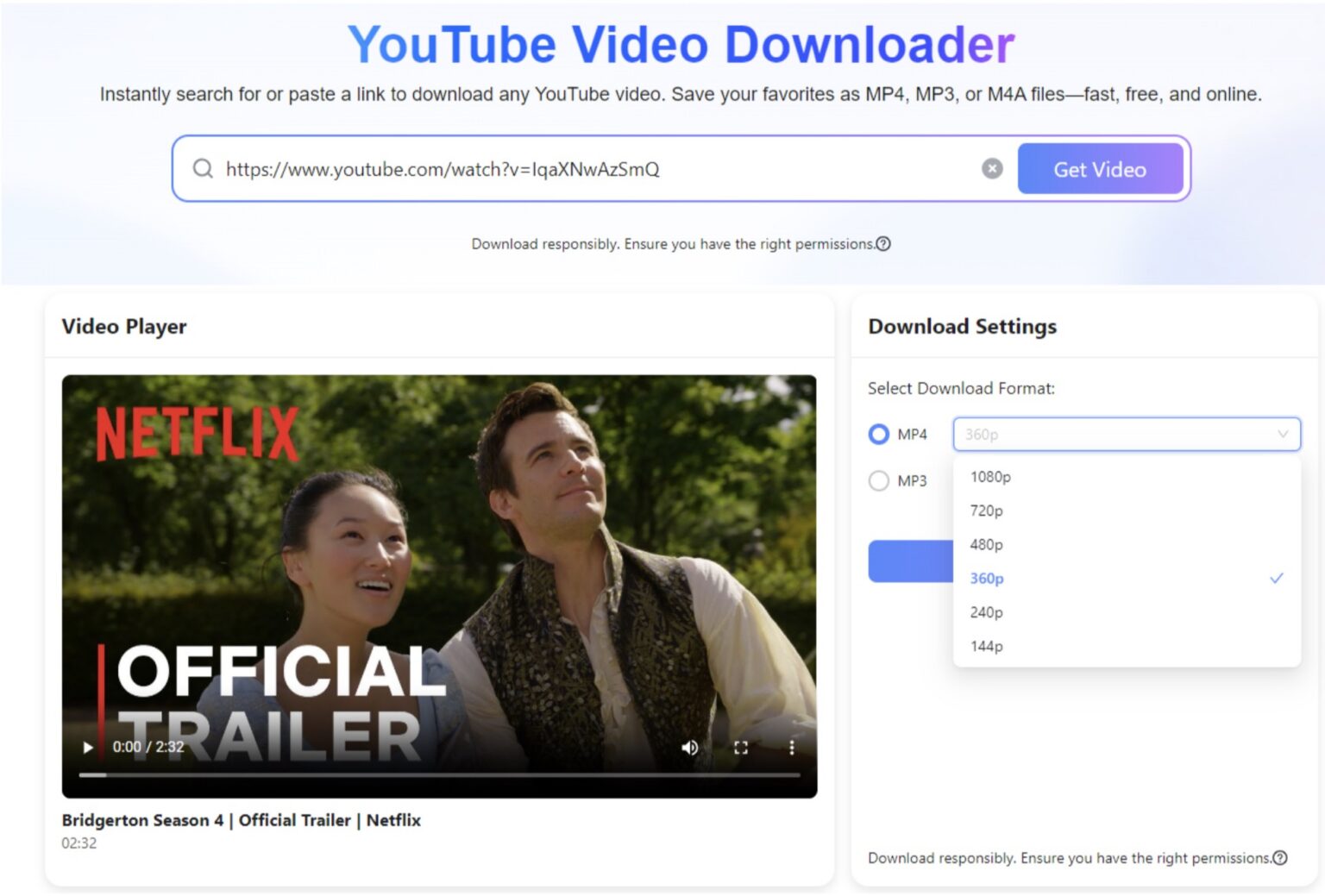
Task: Select the MP4 format radio button
Action: pos(878,434)
